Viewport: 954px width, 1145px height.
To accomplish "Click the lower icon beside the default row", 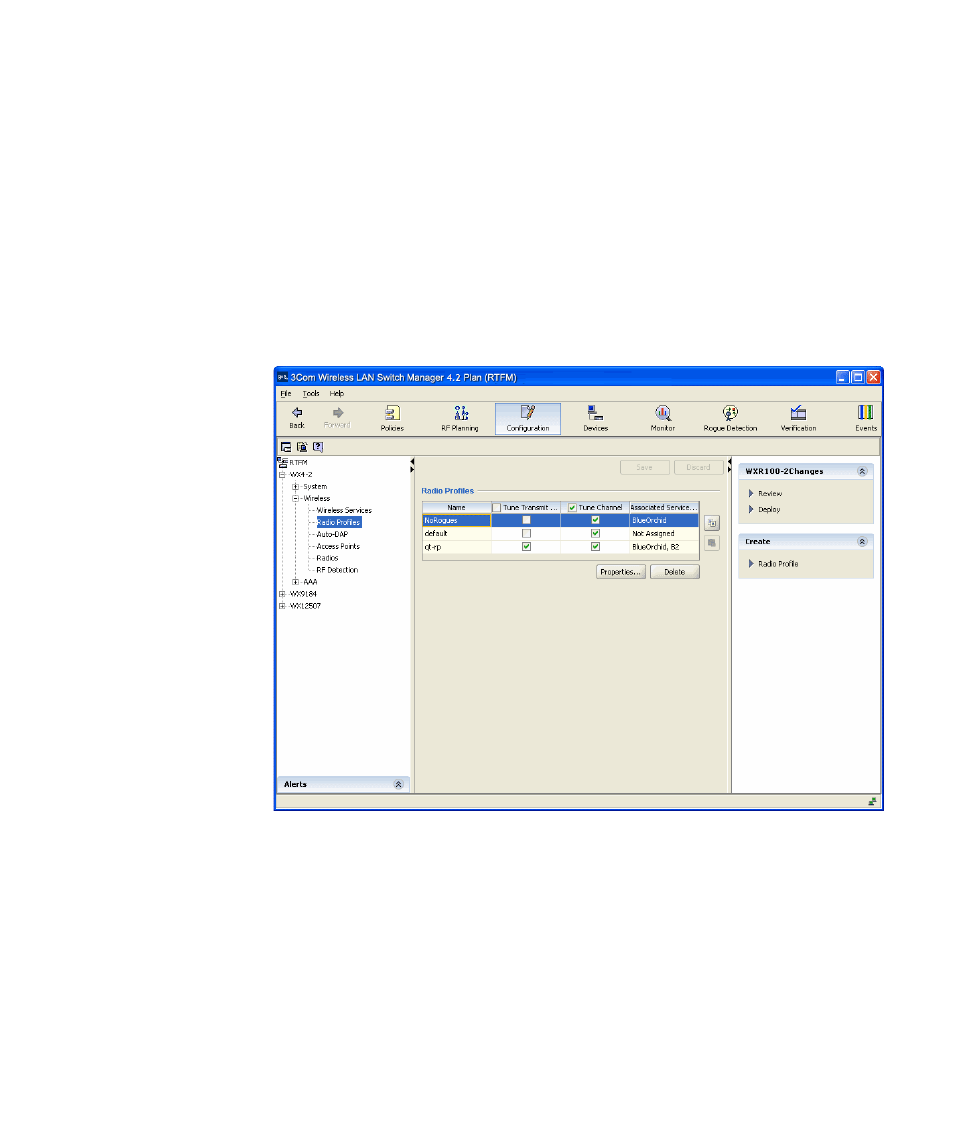I will [x=712, y=543].
